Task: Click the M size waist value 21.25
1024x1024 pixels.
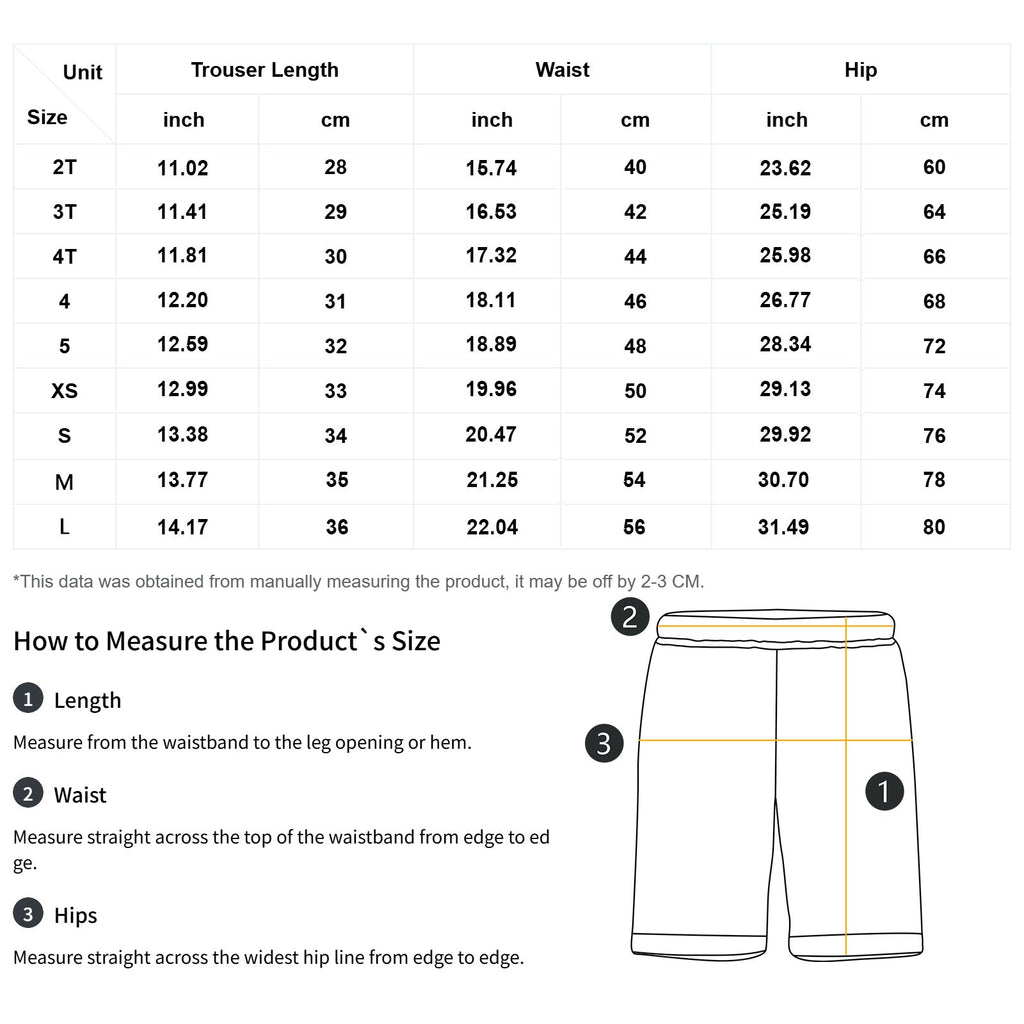Action: pos(492,480)
